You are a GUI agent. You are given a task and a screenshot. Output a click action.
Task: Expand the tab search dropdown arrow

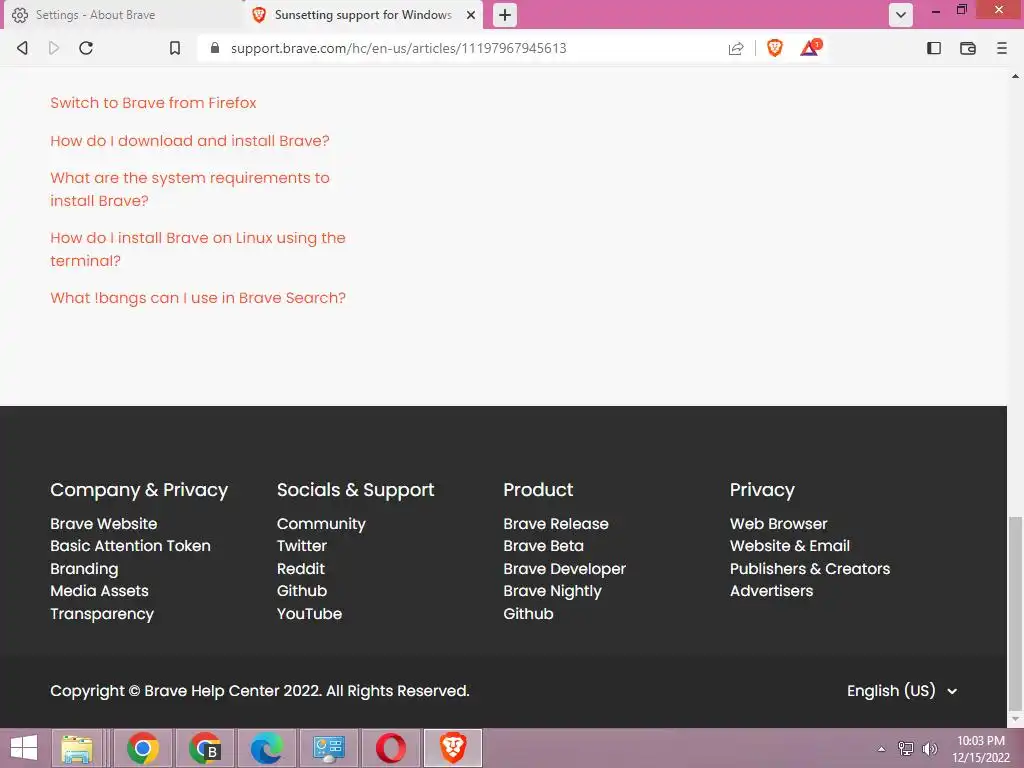point(901,15)
